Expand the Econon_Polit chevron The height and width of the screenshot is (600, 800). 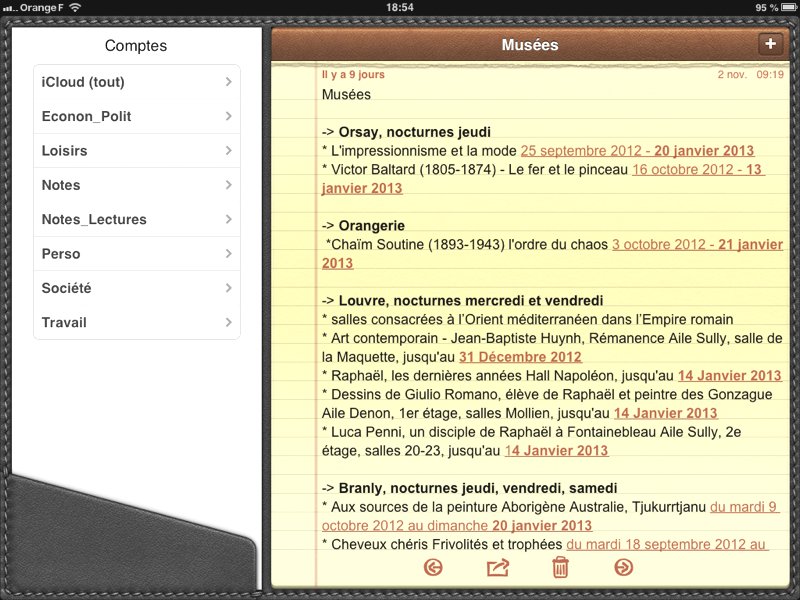pos(229,117)
